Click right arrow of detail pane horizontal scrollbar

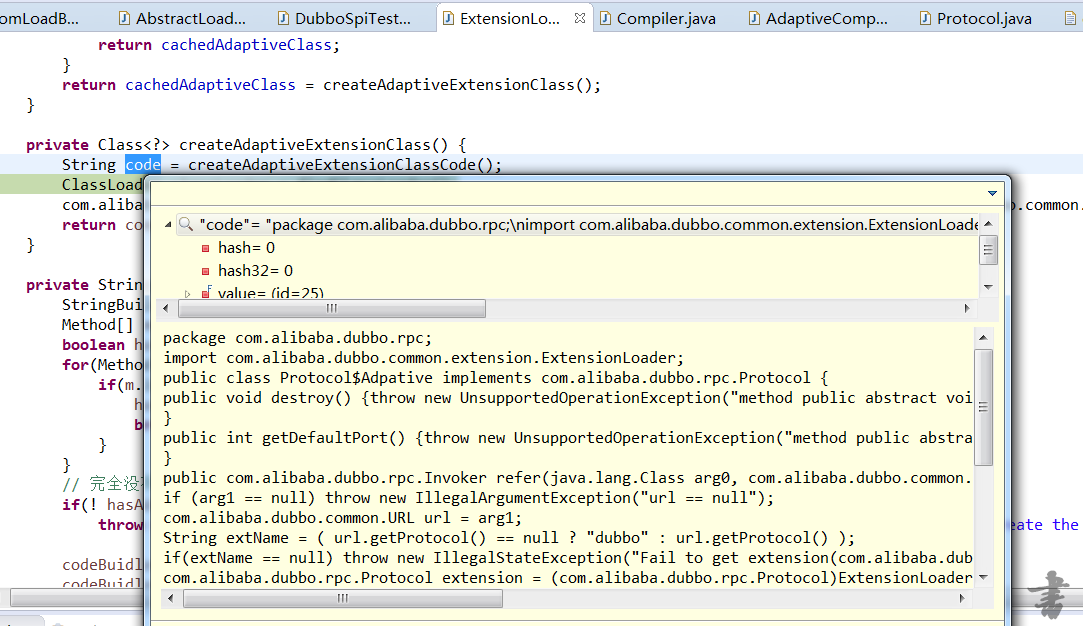click(x=962, y=598)
